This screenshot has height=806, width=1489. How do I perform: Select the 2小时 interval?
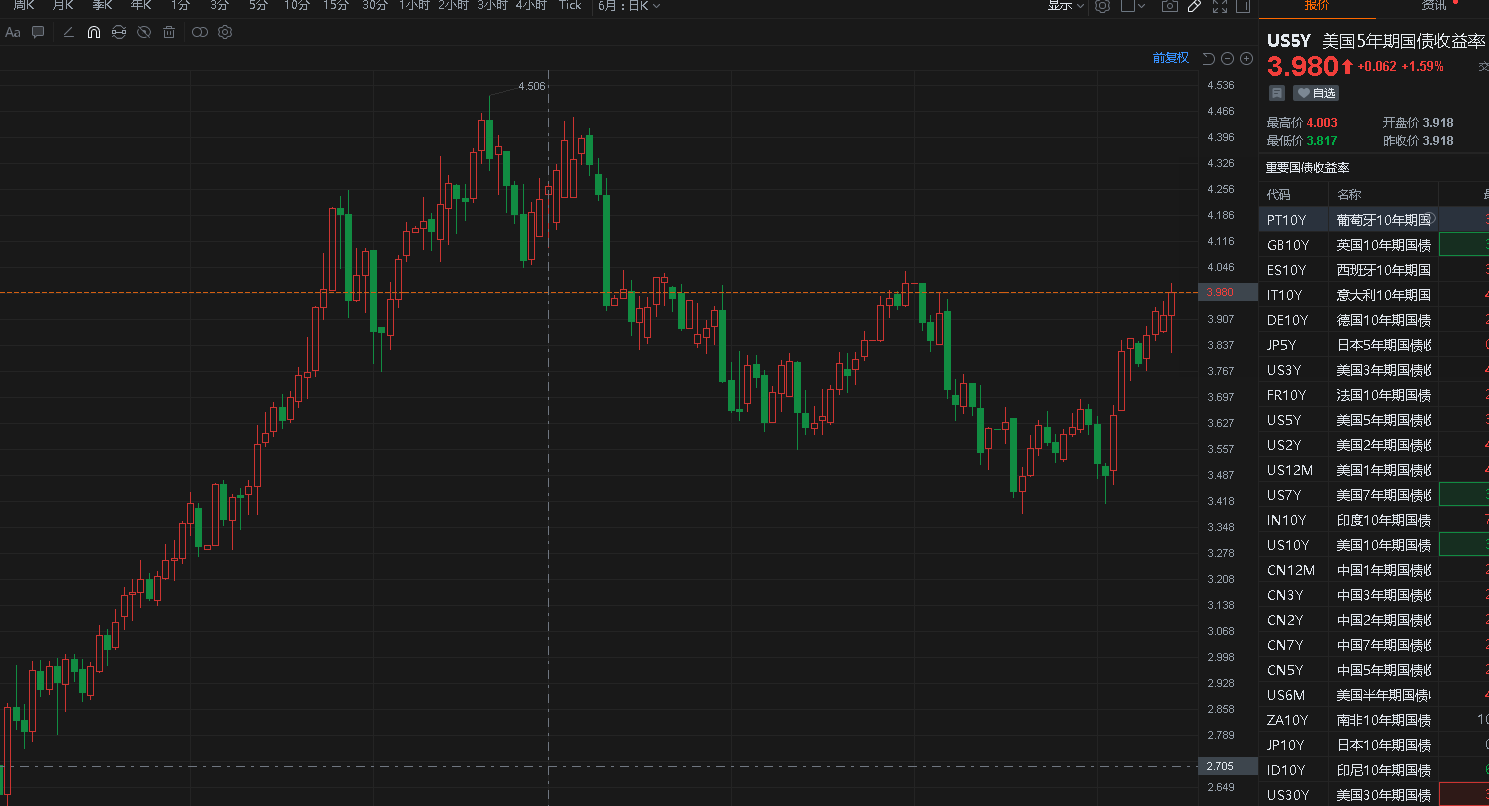453,6
